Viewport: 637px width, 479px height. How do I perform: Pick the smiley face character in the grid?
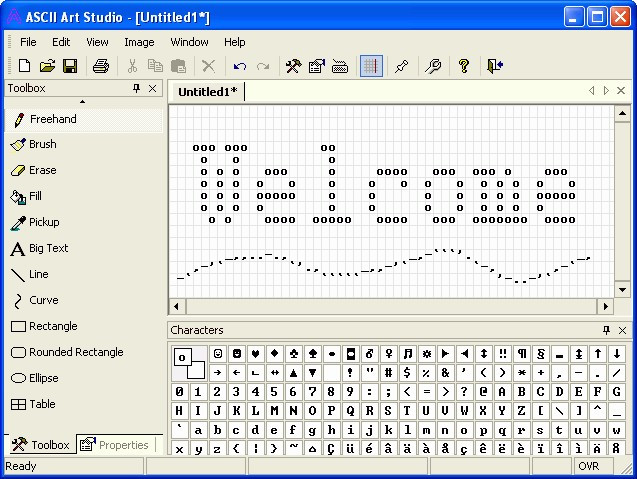(x=217, y=354)
